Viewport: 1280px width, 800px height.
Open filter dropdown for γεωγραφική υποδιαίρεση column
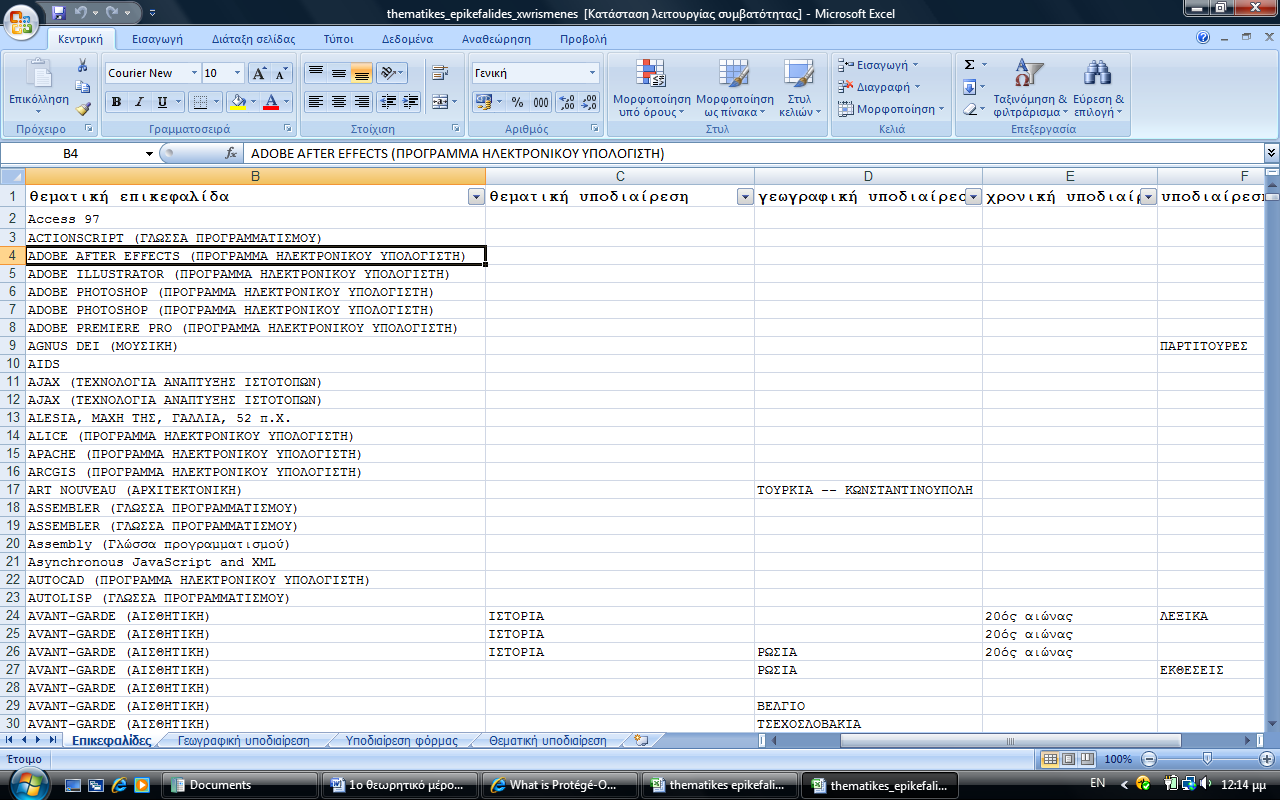pyautogui.click(x=973, y=197)
